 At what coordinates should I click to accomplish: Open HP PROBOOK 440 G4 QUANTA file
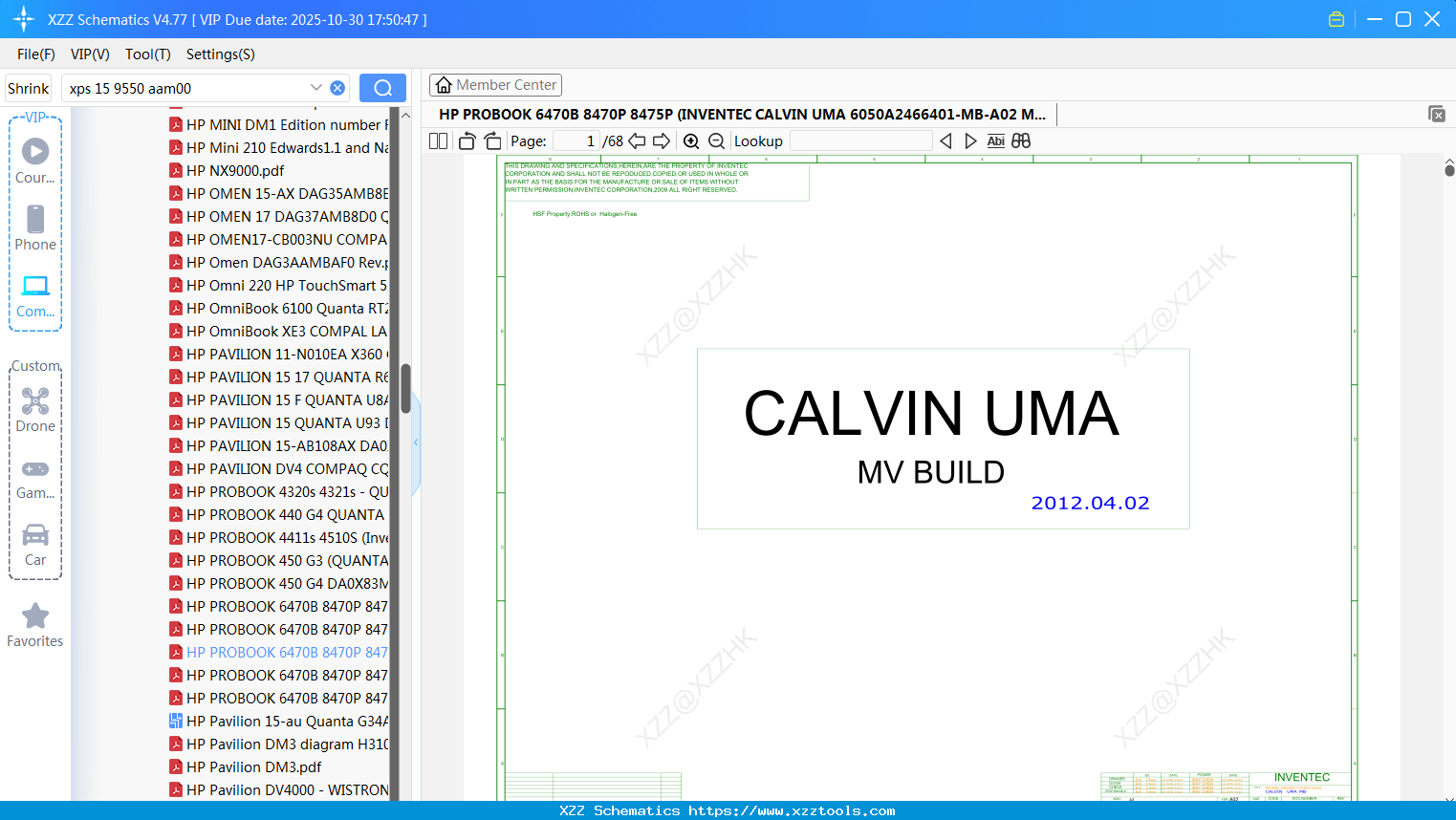277,514
